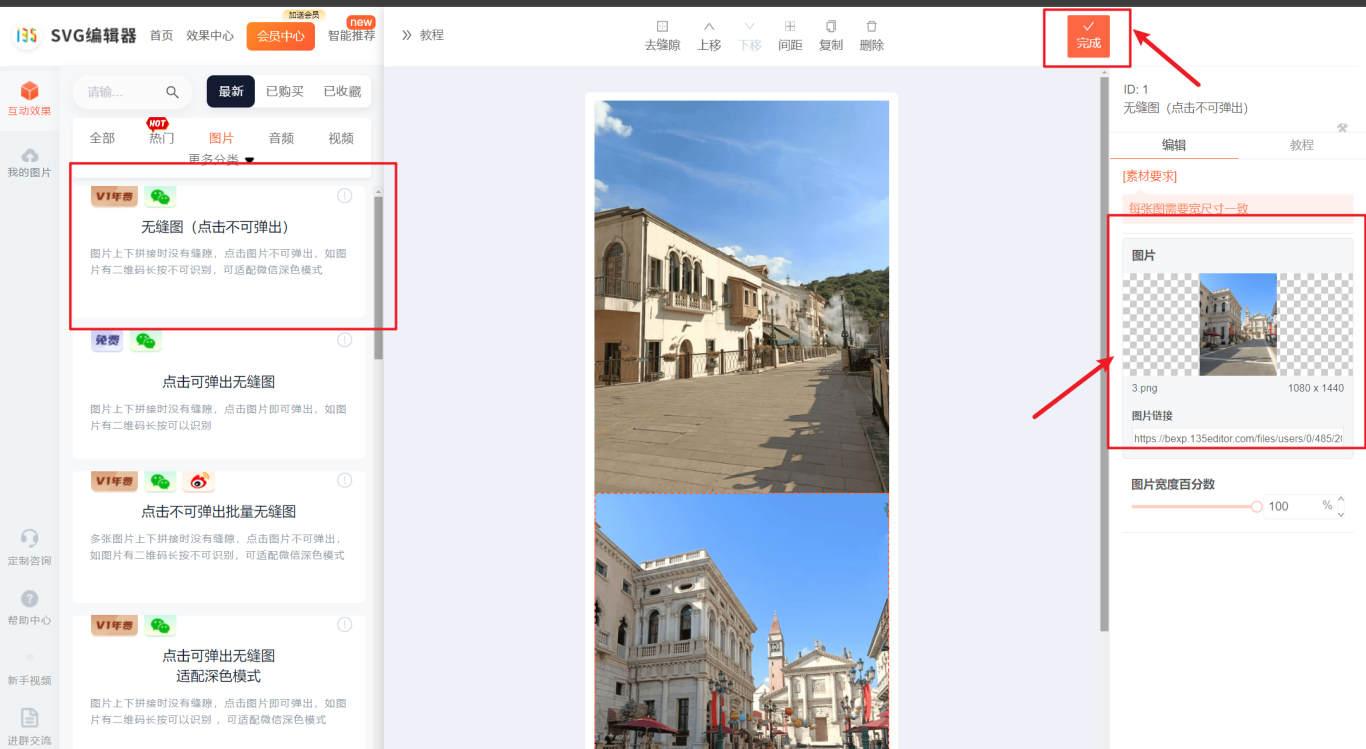Open info icon on 点击可弹出无缝图 card

[x=345, y=340]
